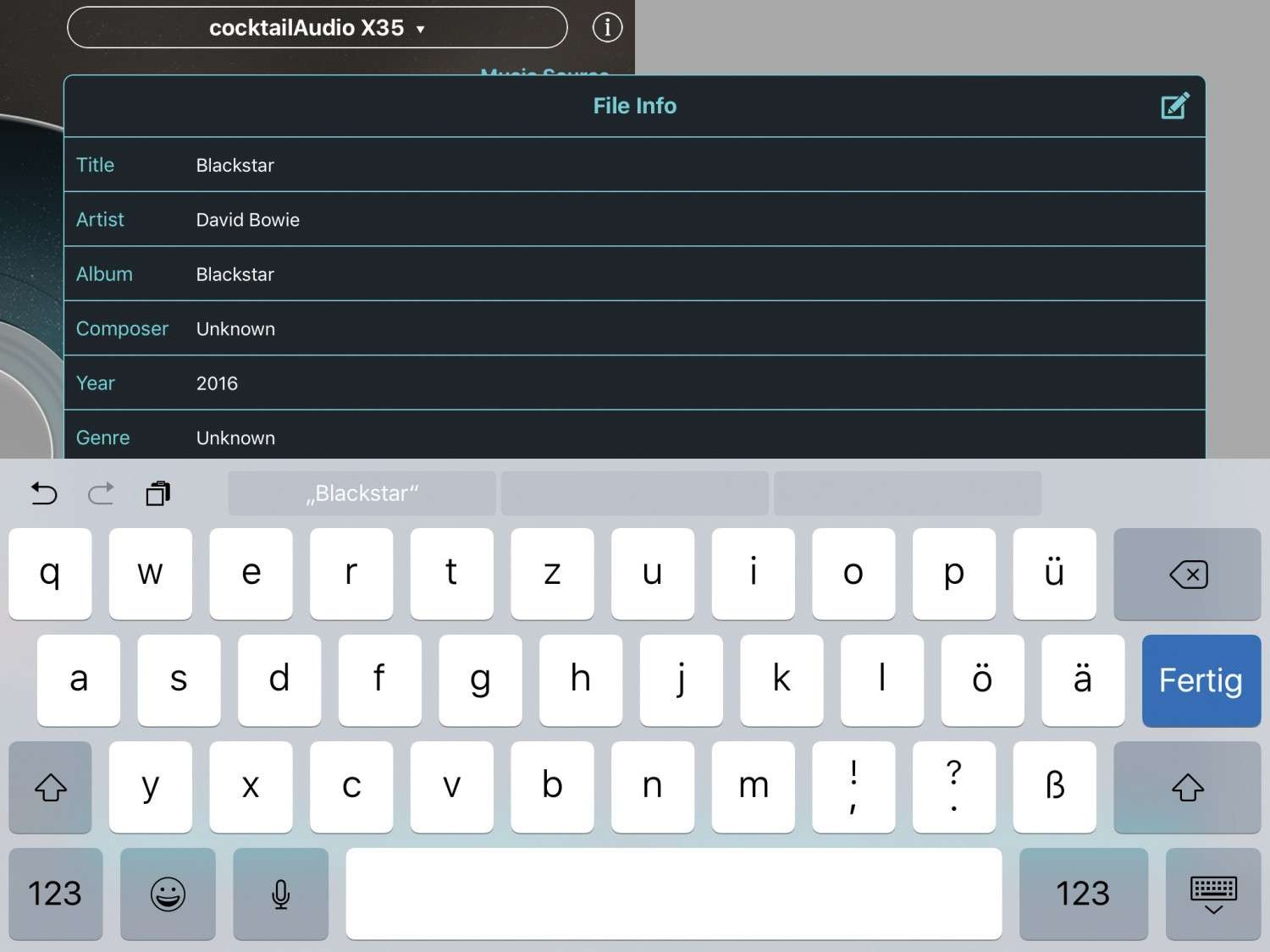Tap the j key
Image resolution: width=1270 pixels, height=952 pixels.
(x=682, y=680)
